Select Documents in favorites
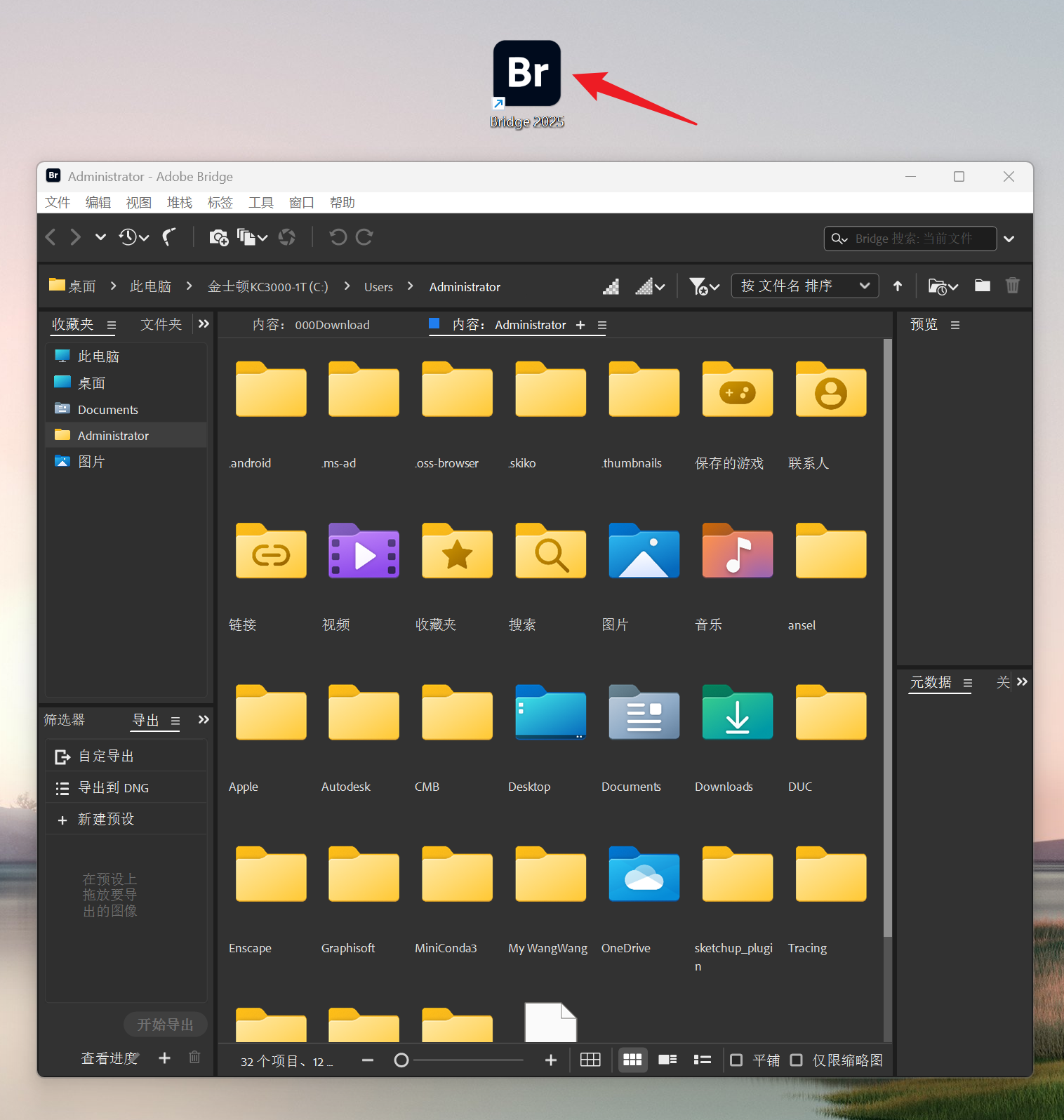The width and height of the screenshot is (1064, 1120). (126, 410)
